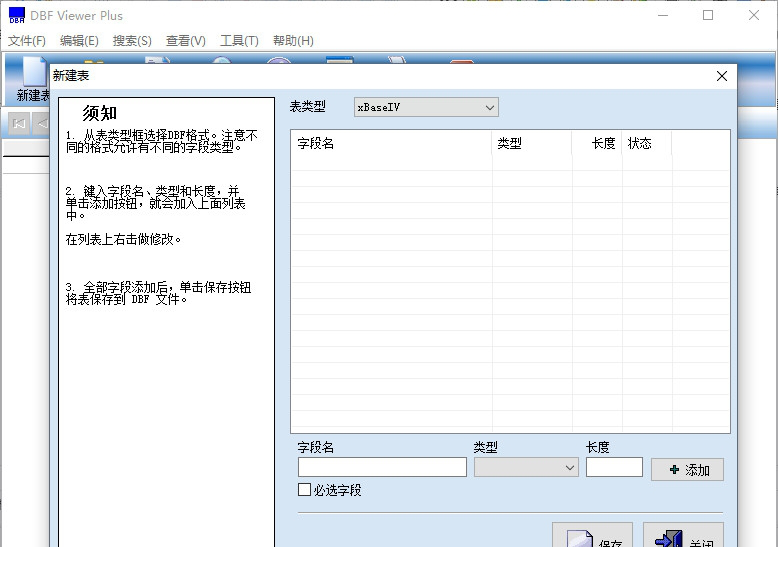Focus the 长度 input field

click(x=614, y=467)
